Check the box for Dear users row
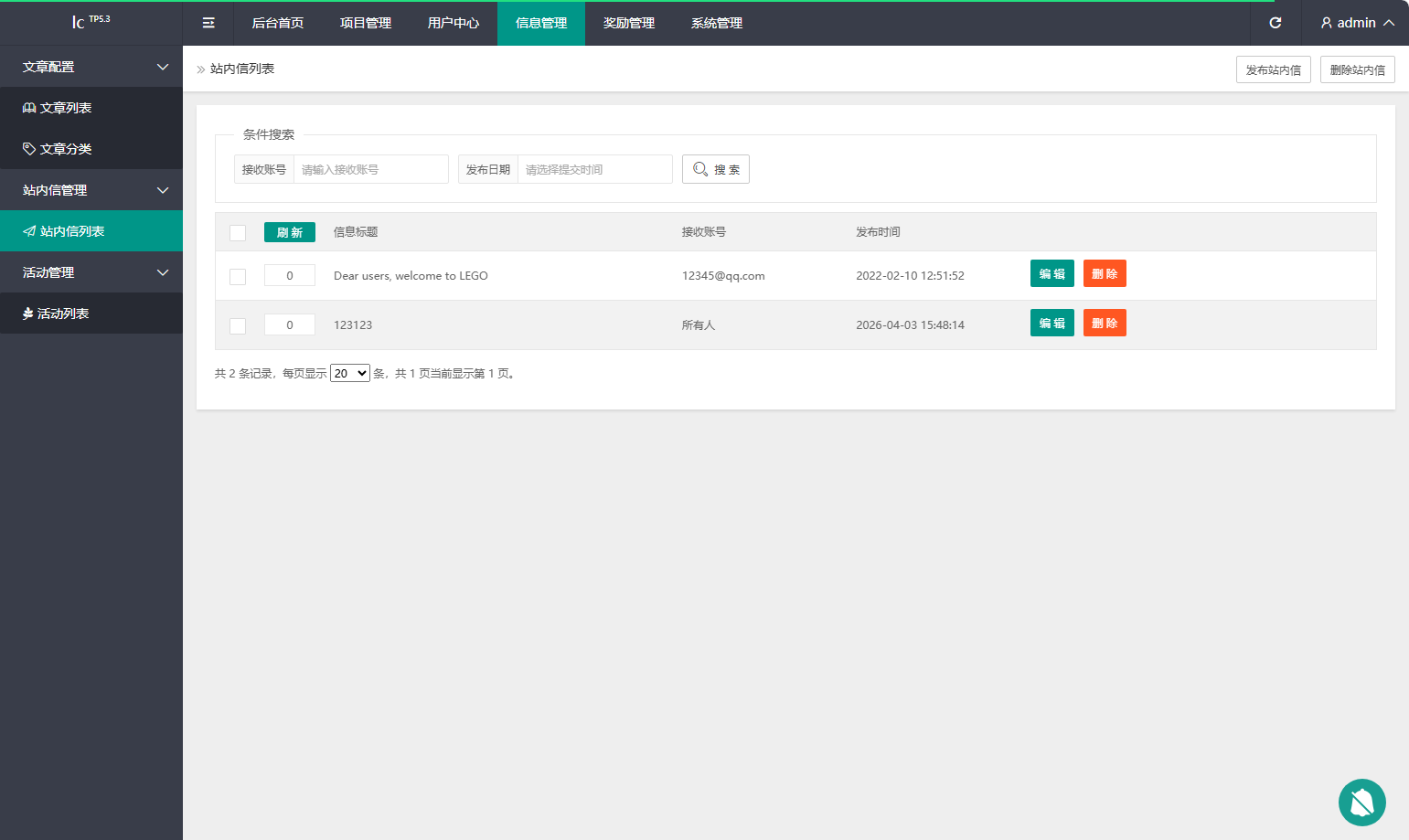This screenshot has width=1409, height=840. tap(238, 277)
